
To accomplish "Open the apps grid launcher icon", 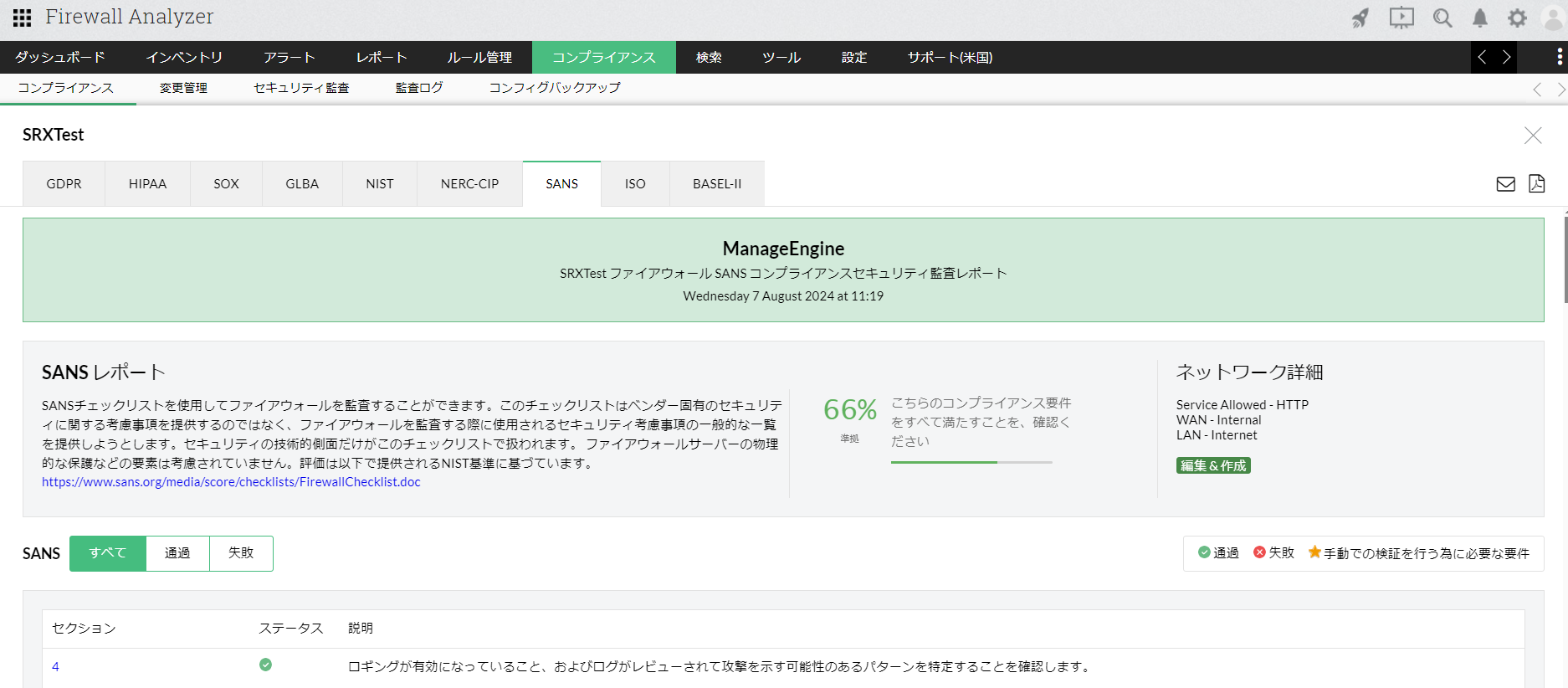I will pos(23,18).
